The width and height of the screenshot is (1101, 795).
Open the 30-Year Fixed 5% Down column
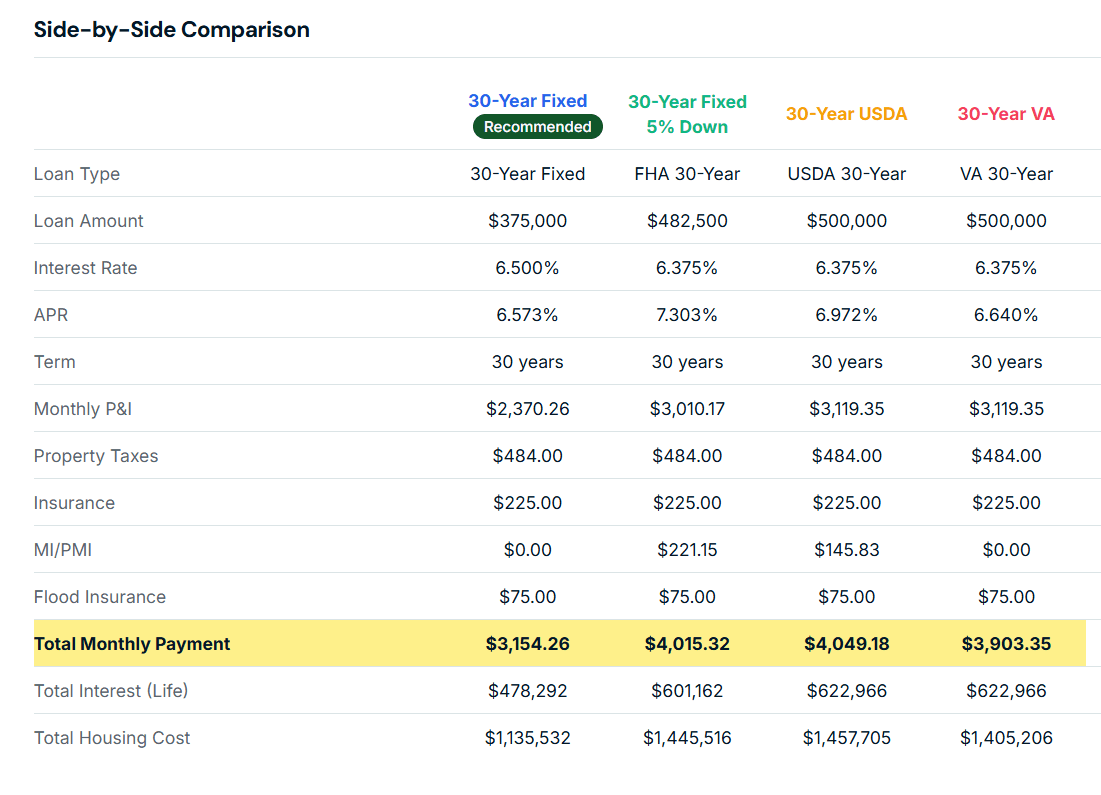click(x=687, y=113)
